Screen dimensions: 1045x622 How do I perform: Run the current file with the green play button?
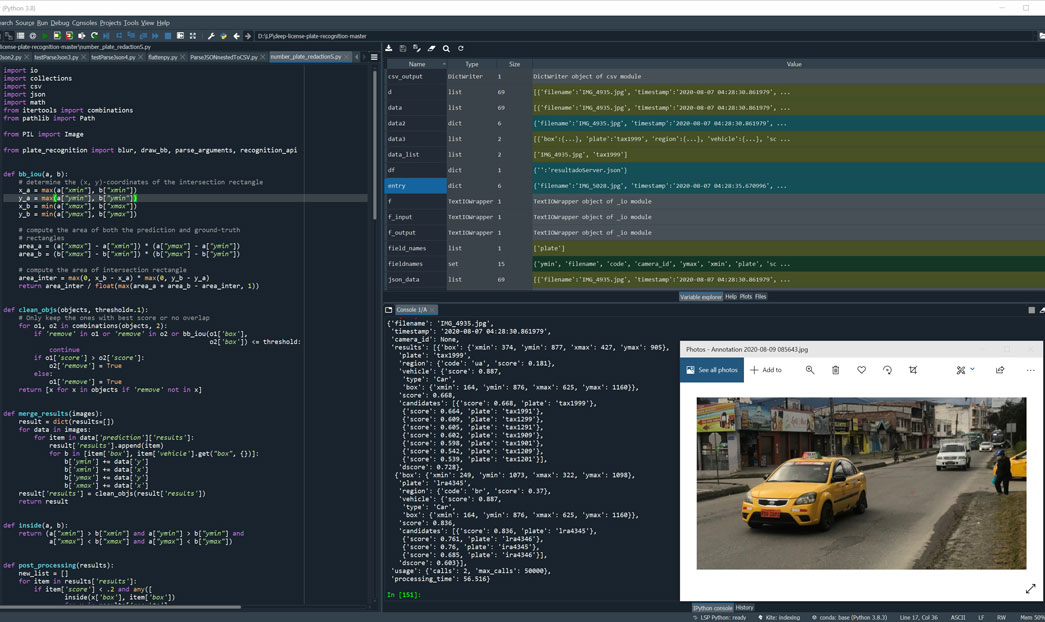point(45,36)
